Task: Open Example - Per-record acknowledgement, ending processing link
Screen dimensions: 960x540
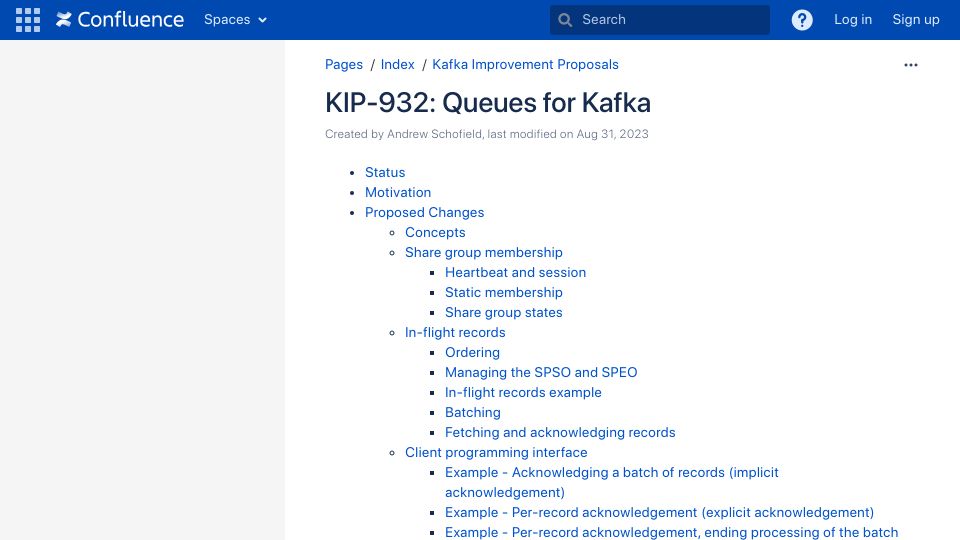Action: (x=672, y=533)
